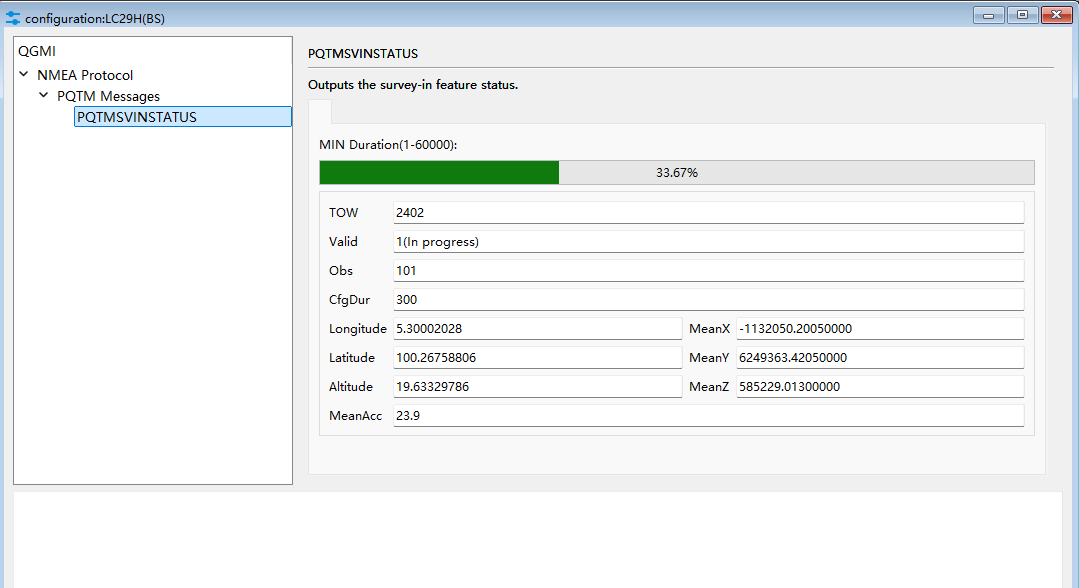
Task: Focus the Longitude field
Action: 537,329
